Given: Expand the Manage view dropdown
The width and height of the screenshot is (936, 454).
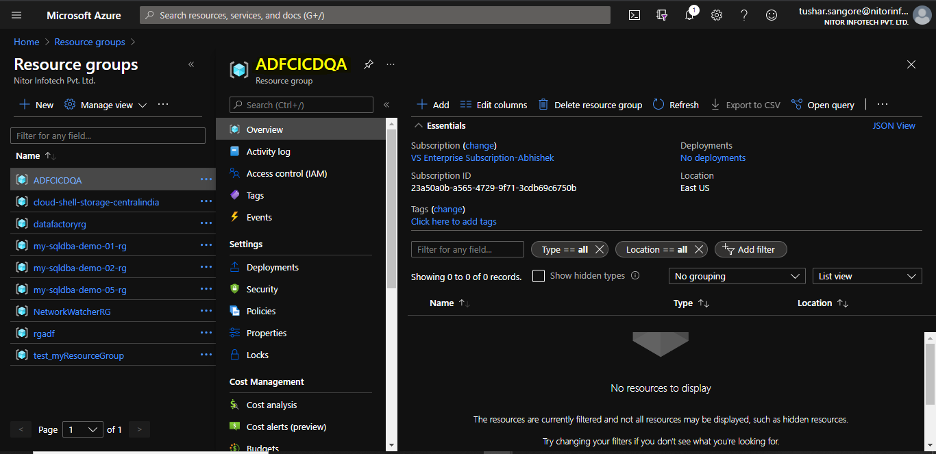Looking at the screenshot, I should (106, 104).
